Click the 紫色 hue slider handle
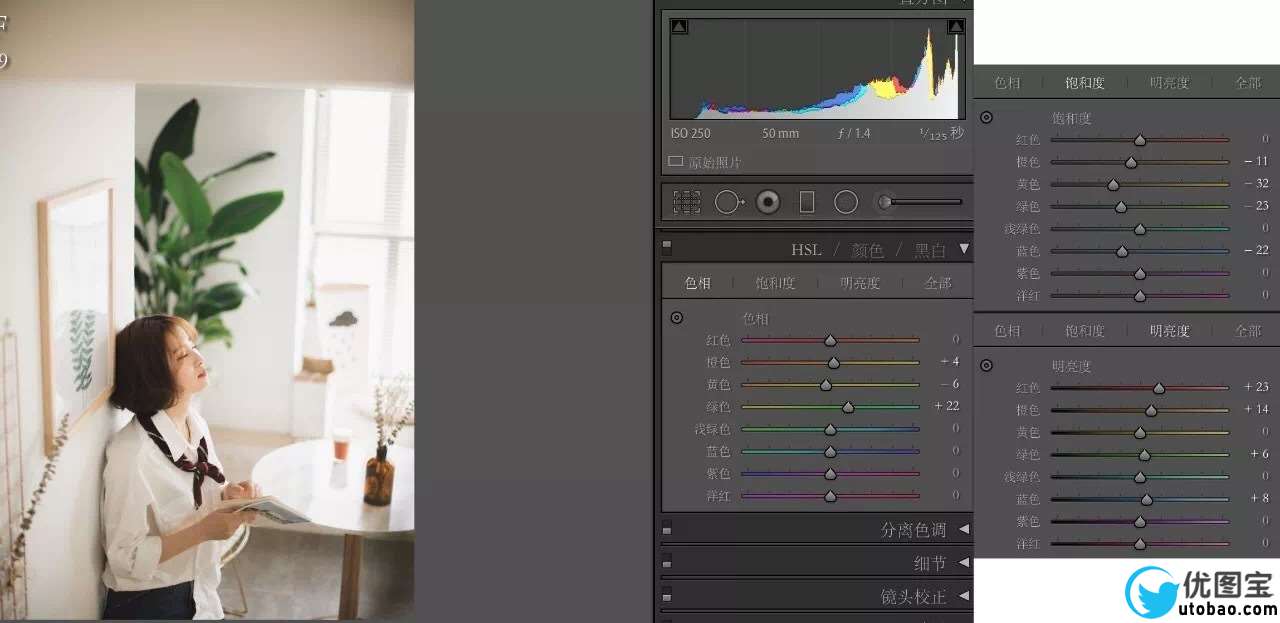The width and height of the screenshot is (1280, 623). pos(830,473)
